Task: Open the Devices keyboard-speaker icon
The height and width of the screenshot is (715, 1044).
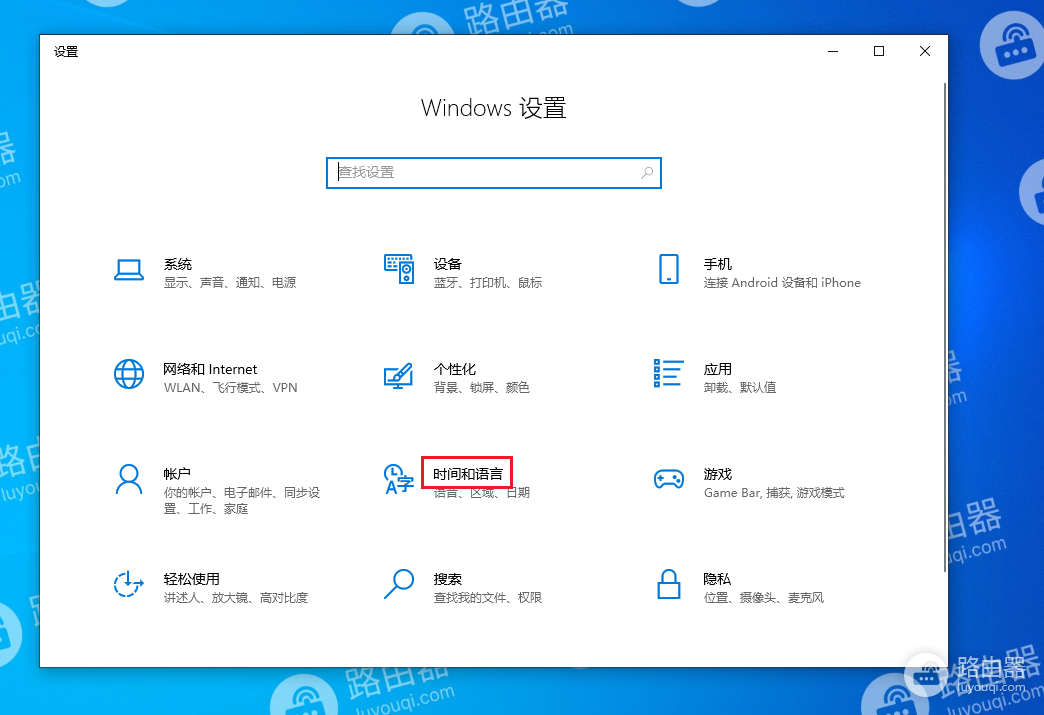Action: point(399,269)
